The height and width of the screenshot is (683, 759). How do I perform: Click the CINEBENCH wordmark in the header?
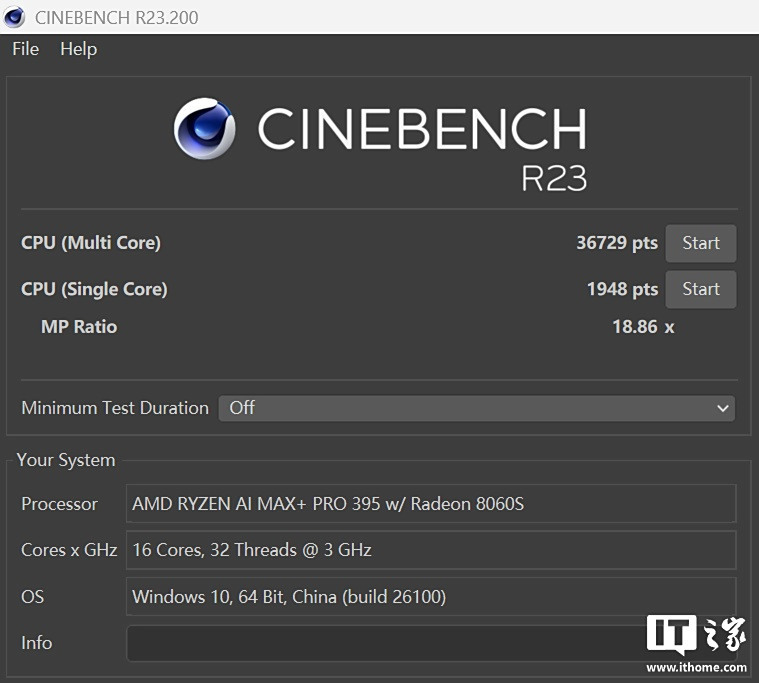[x=421, y=129]
